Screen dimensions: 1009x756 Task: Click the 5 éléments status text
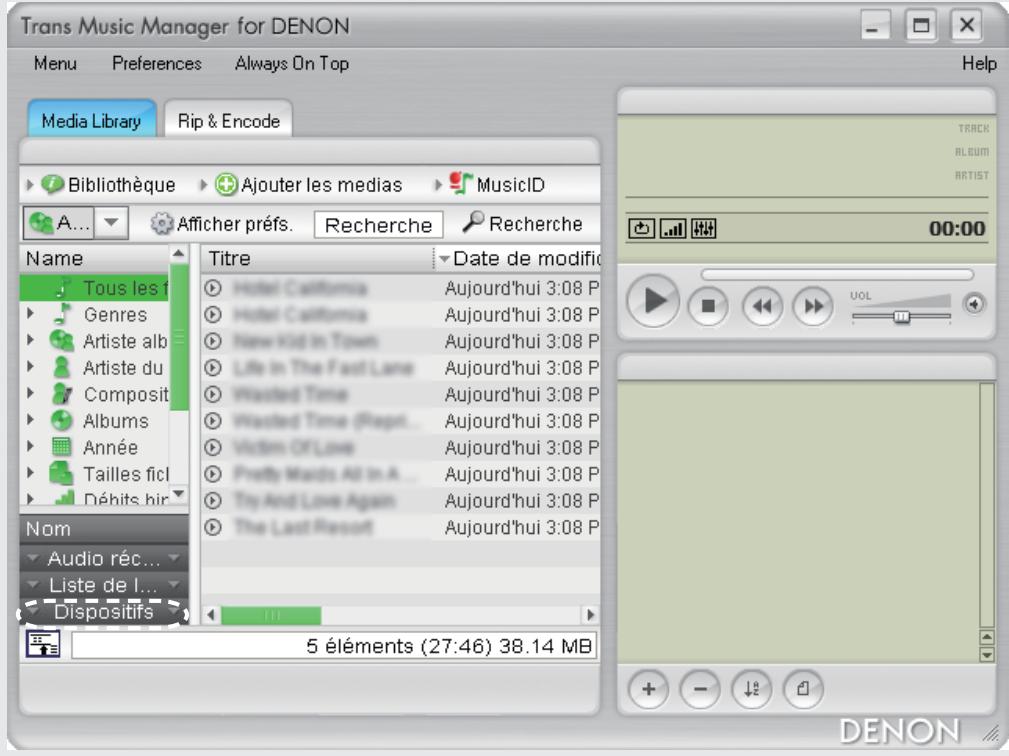pos(449,646)
